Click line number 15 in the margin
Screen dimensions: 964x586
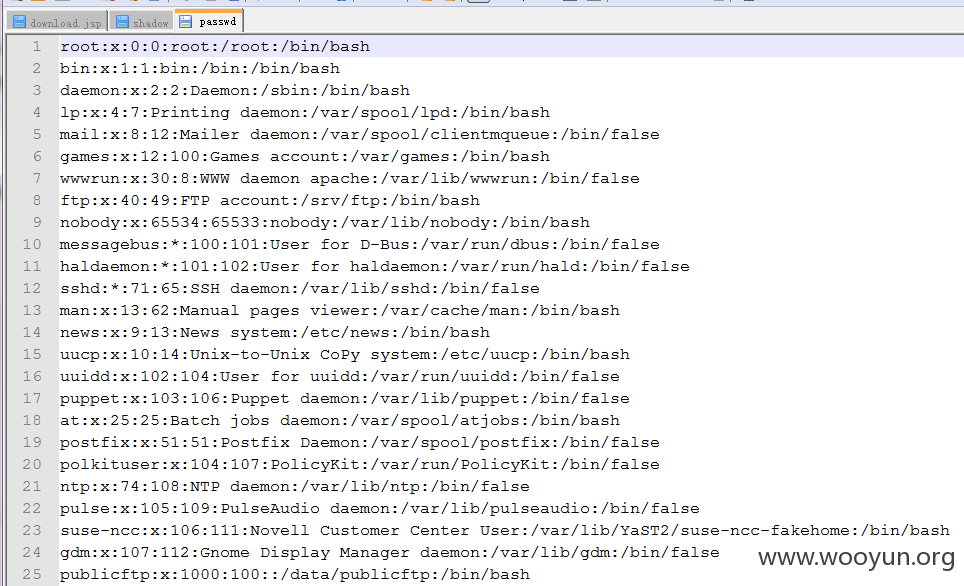click(x=32, y=355)
